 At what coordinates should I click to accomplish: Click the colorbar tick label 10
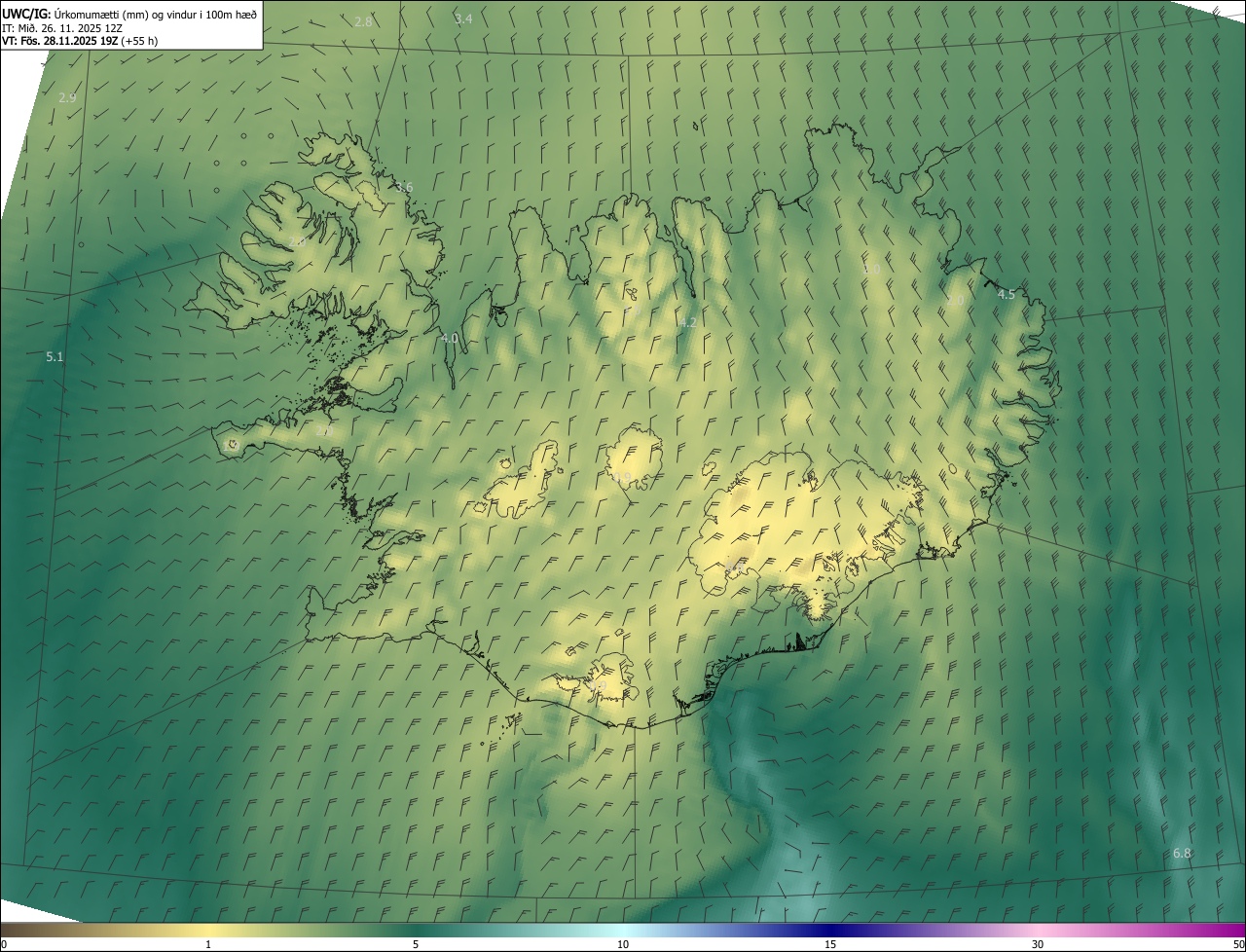coord(623,944)
